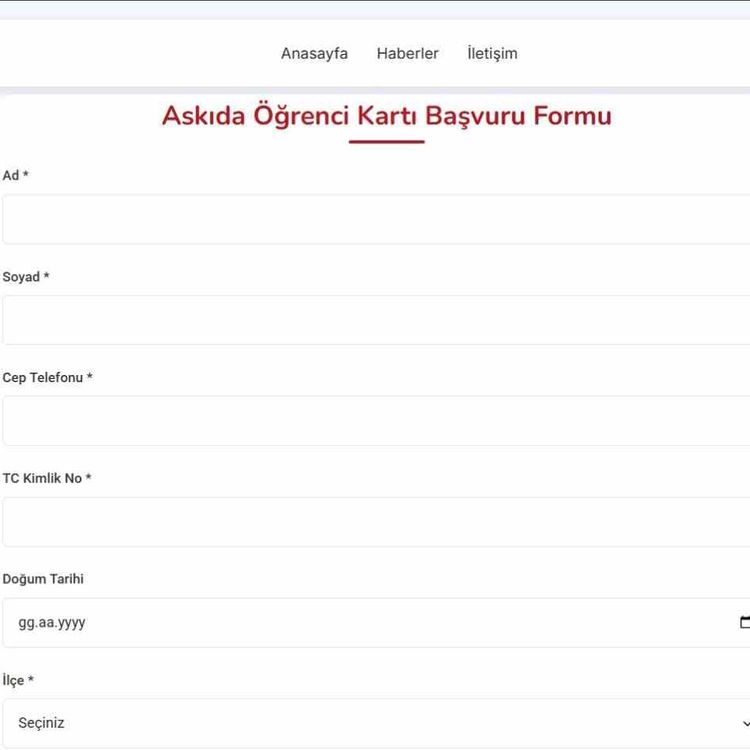The width and height of the screenshot is (750, 750).
Task: Focus the Soyad input field
Action: coord(376,320)
